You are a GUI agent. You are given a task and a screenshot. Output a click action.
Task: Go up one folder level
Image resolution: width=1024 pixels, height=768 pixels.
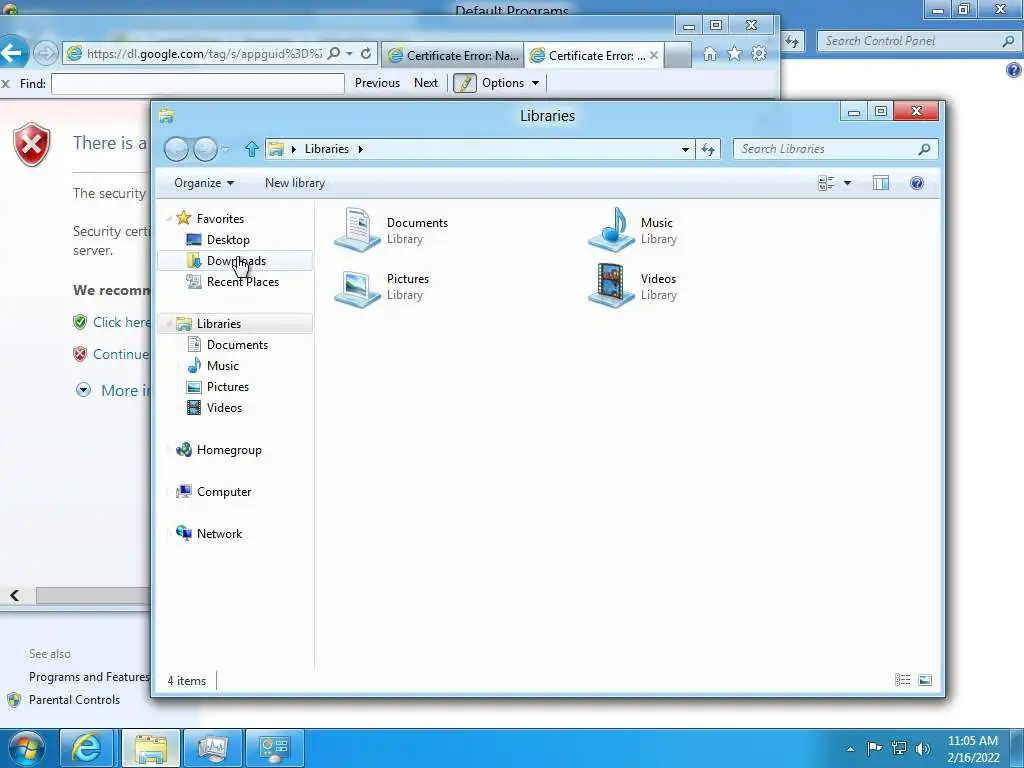pos(251,150)
